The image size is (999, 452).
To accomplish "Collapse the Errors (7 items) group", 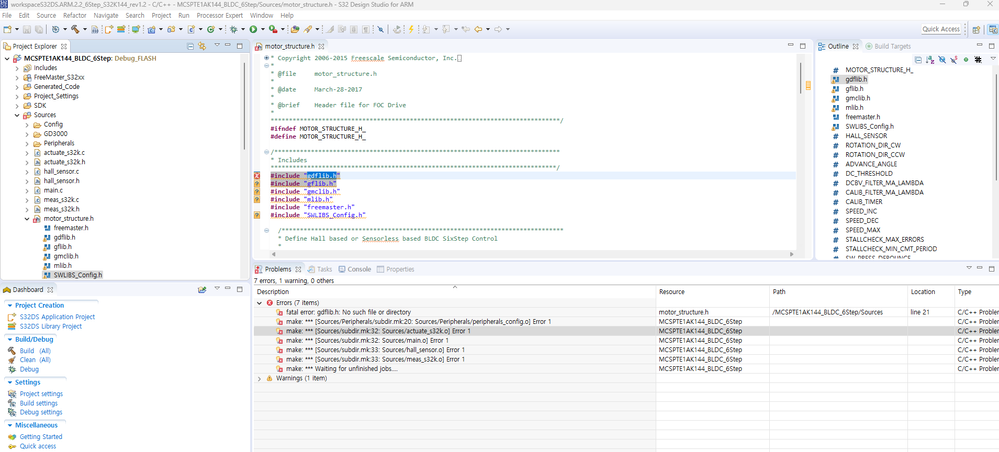I will (x=260, y=302).
